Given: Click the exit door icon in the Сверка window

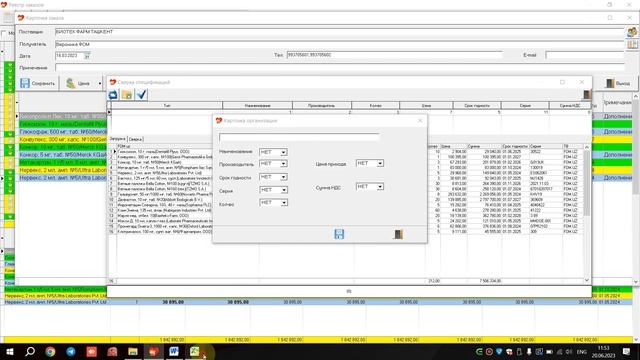Looking at the screenshot, I should pyautogui.click(x=587, y=95).
